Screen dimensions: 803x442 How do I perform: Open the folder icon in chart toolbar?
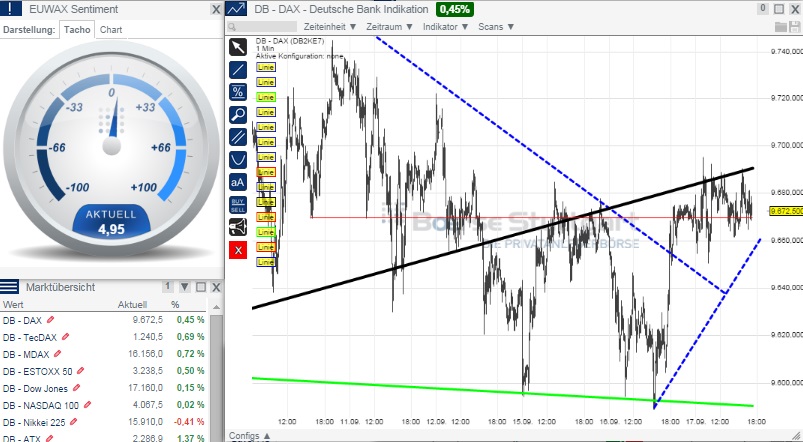(780, 27)
